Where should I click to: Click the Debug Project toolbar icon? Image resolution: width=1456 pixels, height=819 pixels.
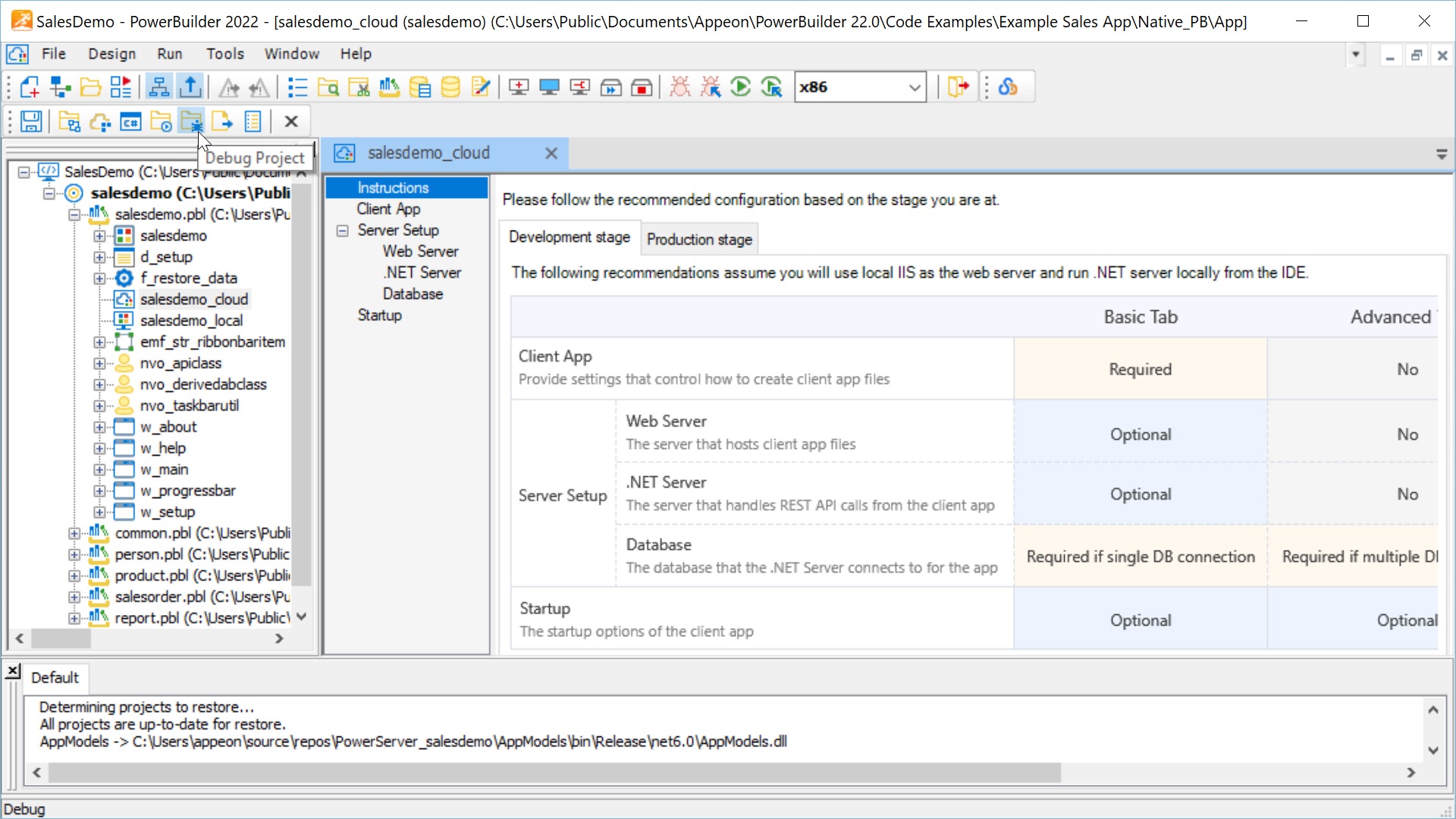coord(191,121)
